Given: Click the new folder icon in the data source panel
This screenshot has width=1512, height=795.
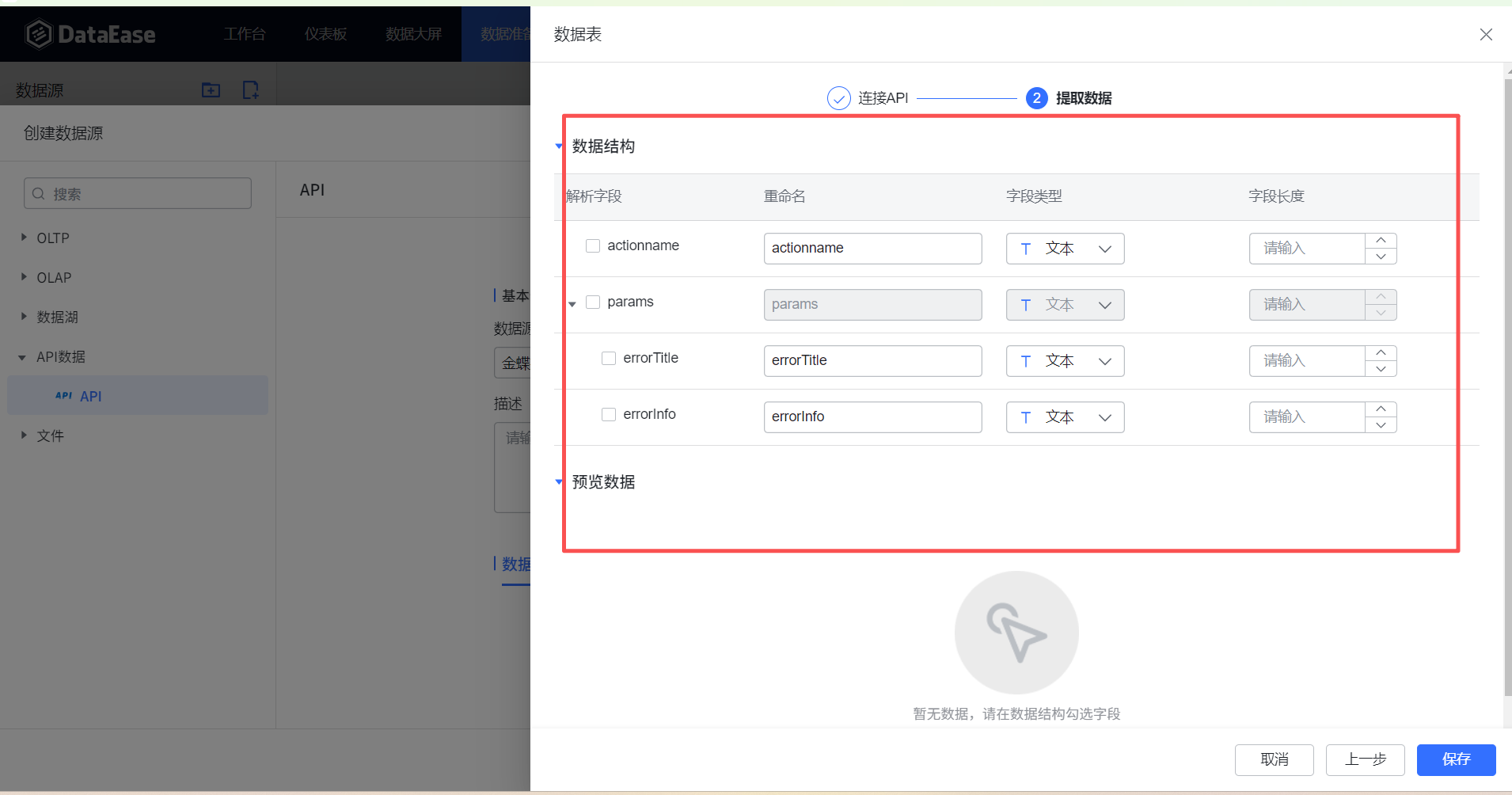Looking at the screenshot, I should 211,90.
